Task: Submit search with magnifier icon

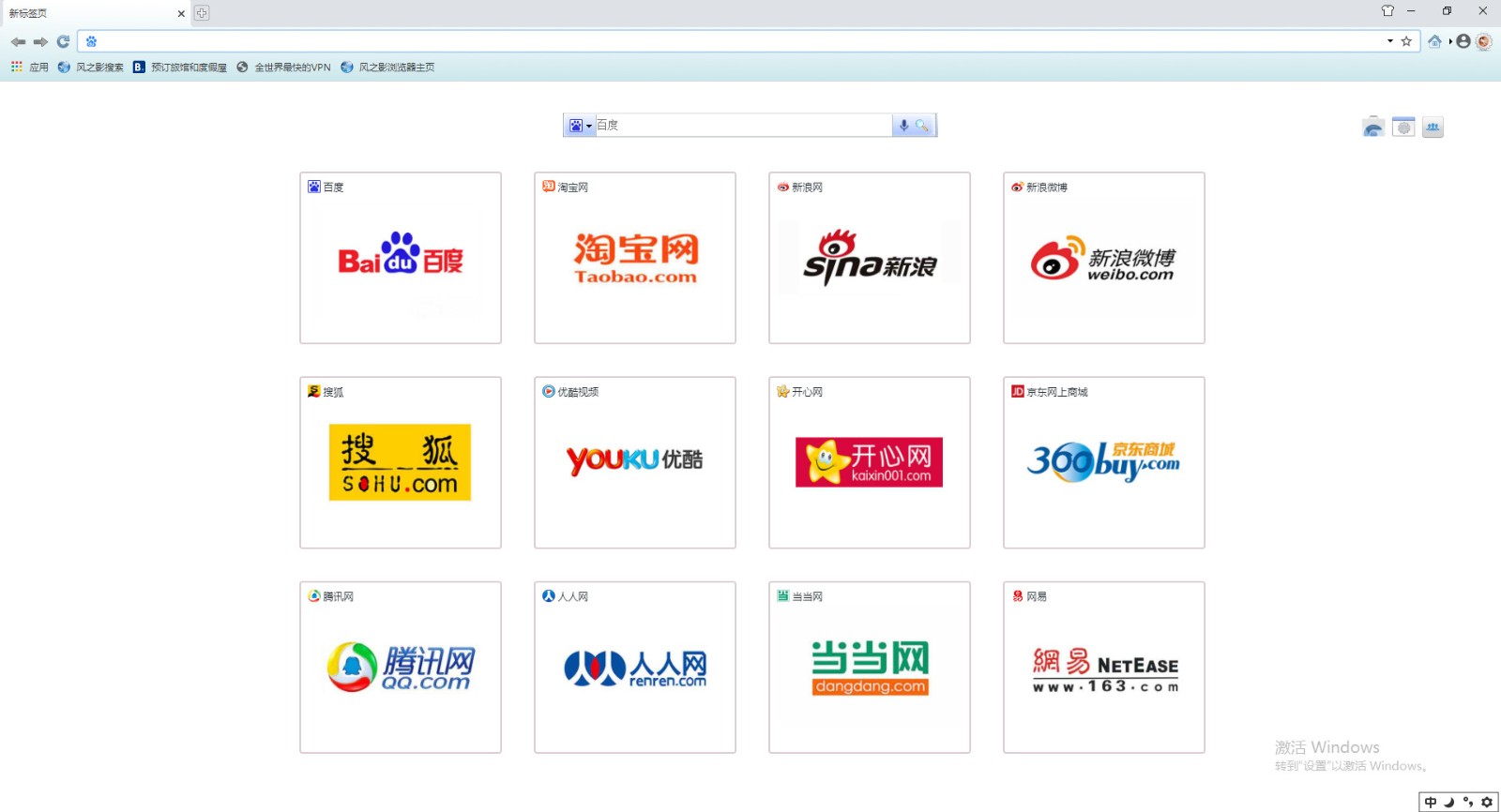Action: [922, 126]
